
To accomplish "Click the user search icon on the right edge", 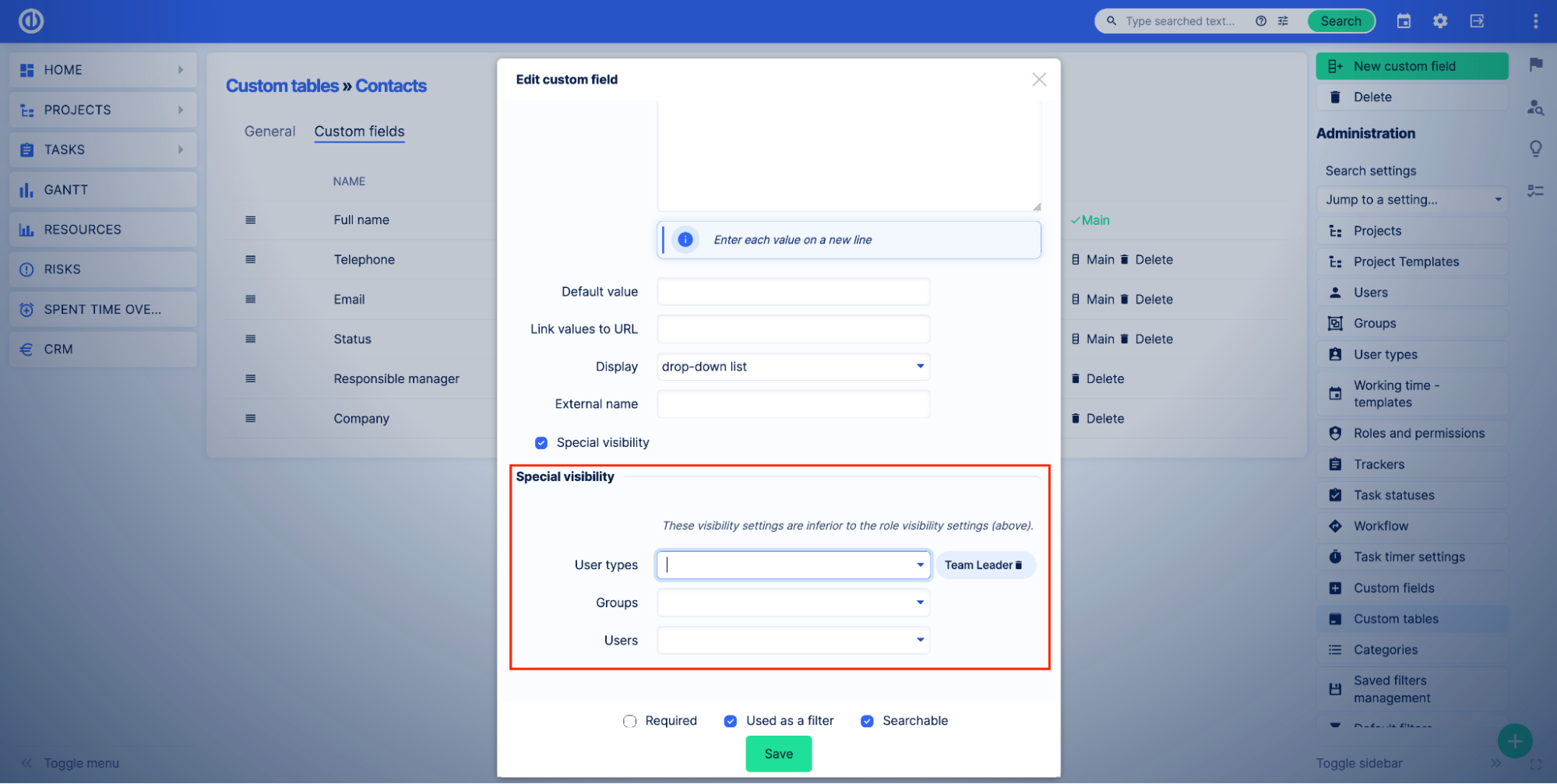I will pyautogui.click(x=1535, y=108).
